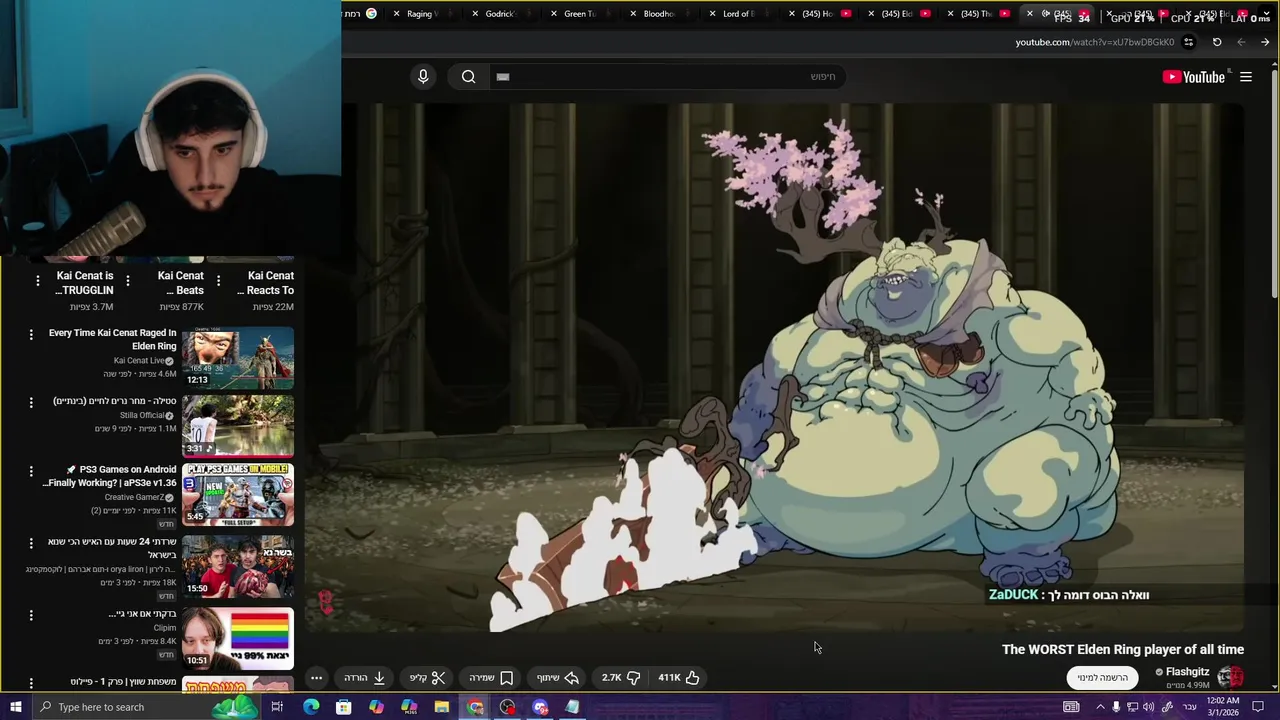Click the Save bookmark button
This screenshot has height=720, width=1280.
coord(491,678)
